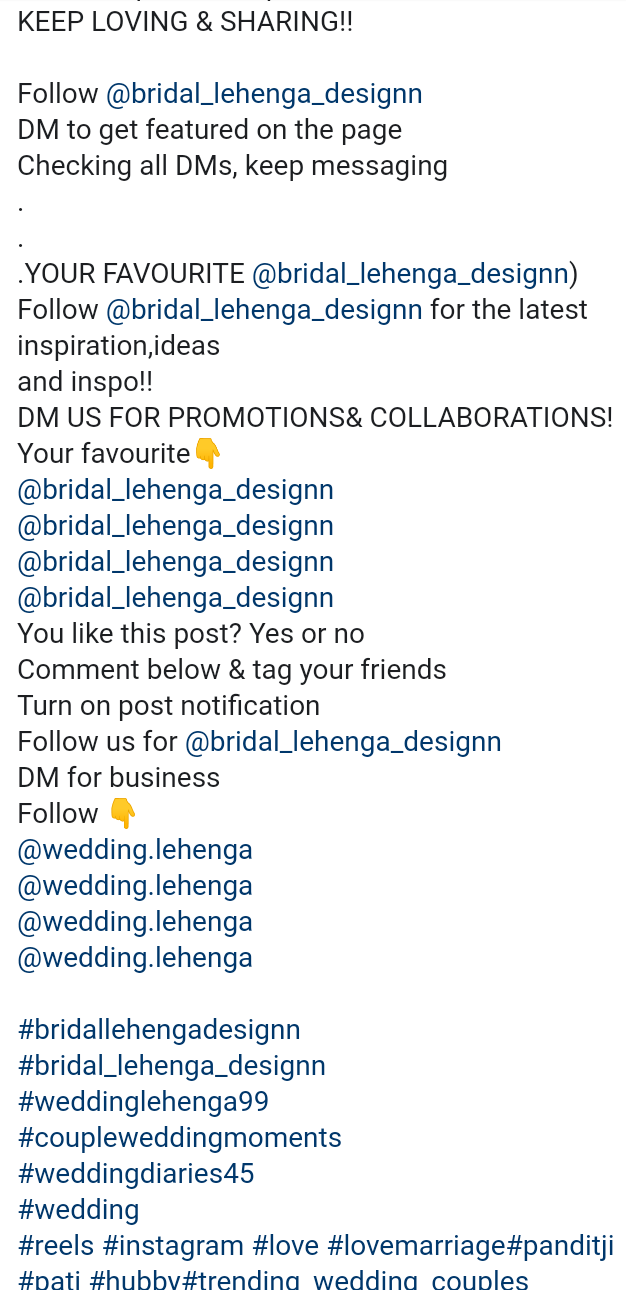Viewport: 626px width, 1290px height.
Task: Tap first @bridal_lehenga_designn under 'Your favourite' emoji line
Action: 176,490
